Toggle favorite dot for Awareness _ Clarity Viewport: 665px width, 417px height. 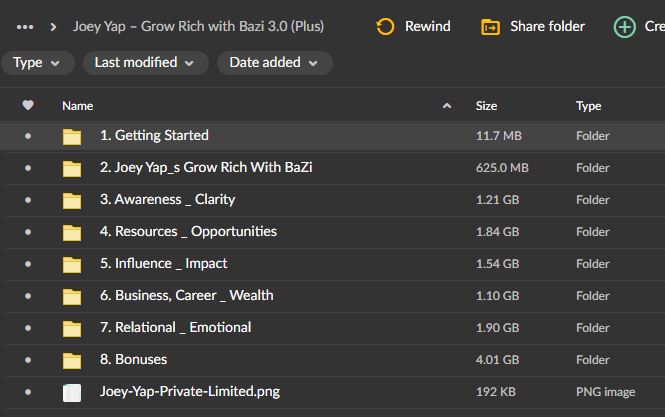(28, 200)
